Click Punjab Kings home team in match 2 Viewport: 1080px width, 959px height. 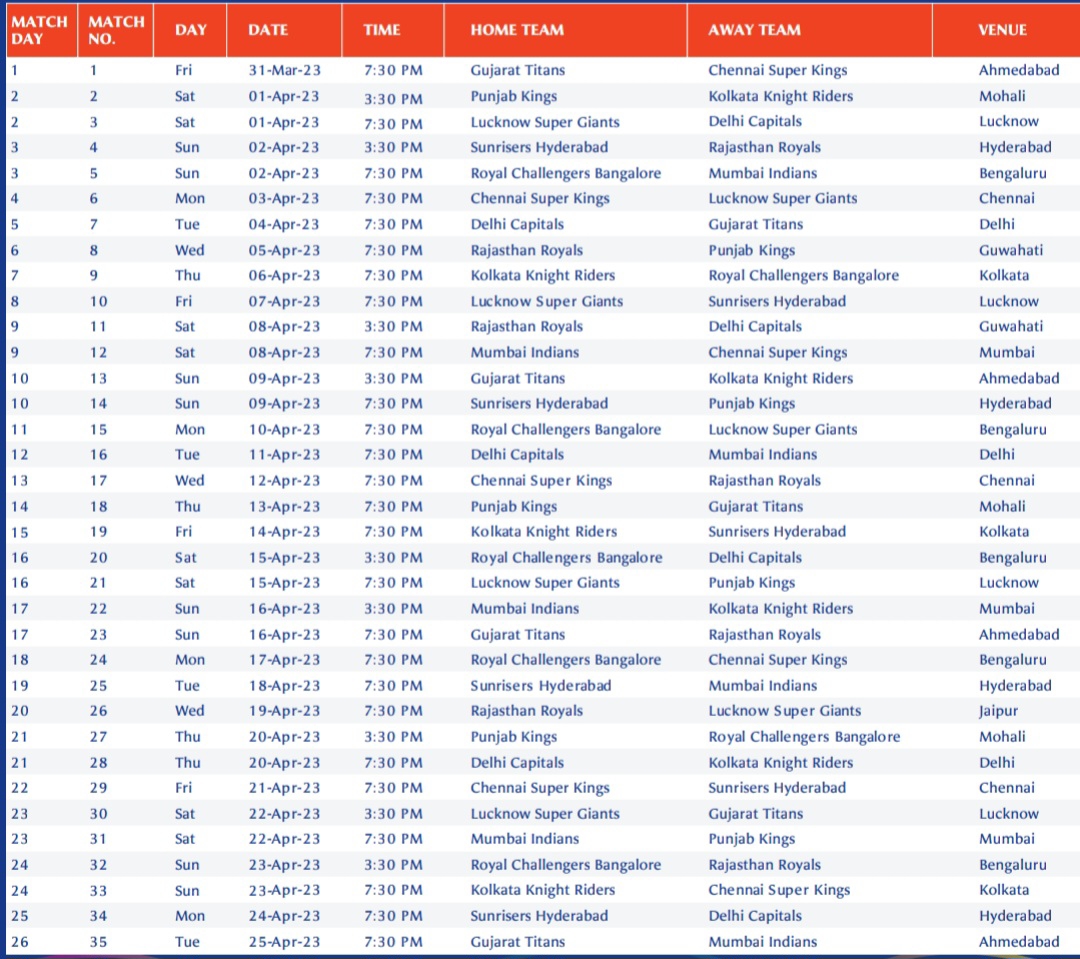[514, 96]
